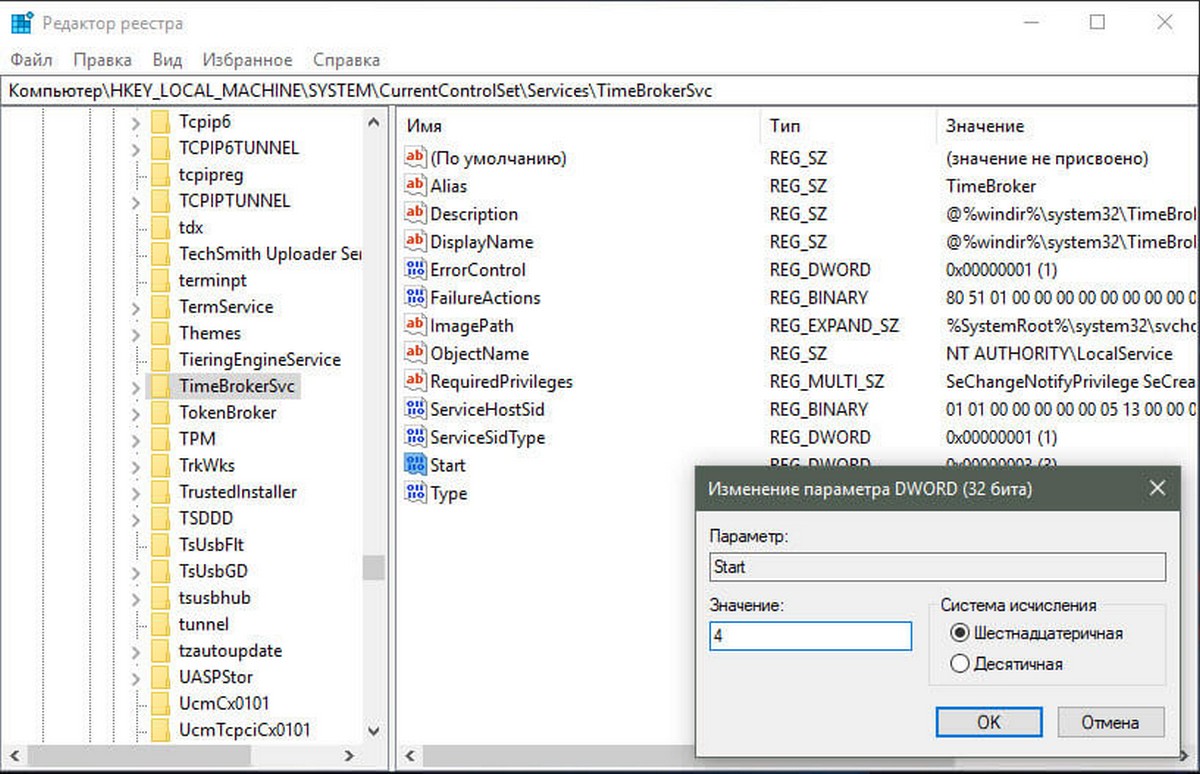The width and height of the screenshot is (1200, 774).
Task: Click the Значение column header
Action: coord(1068,126)
